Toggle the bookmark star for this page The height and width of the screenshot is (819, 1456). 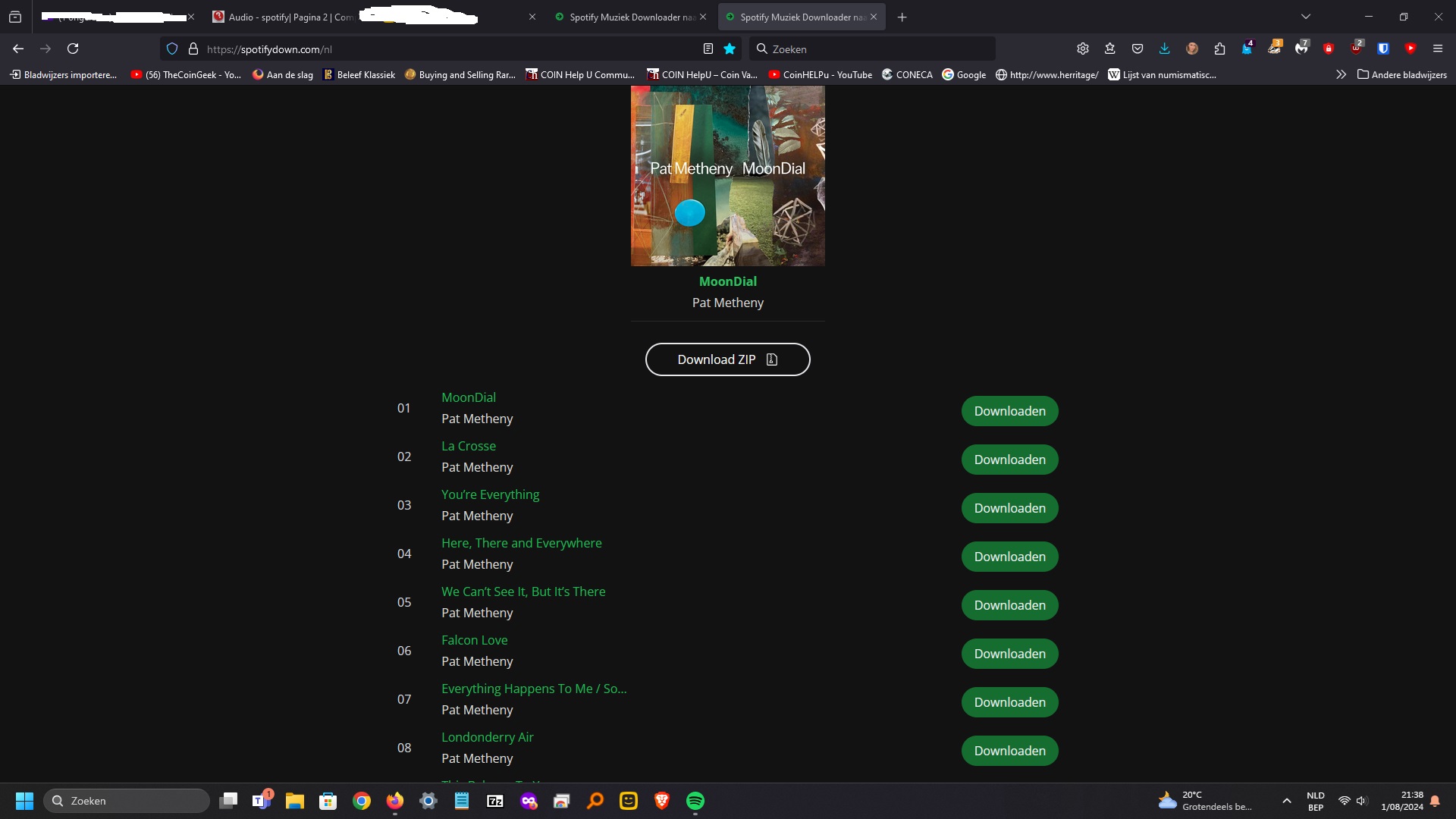[730, 49]
